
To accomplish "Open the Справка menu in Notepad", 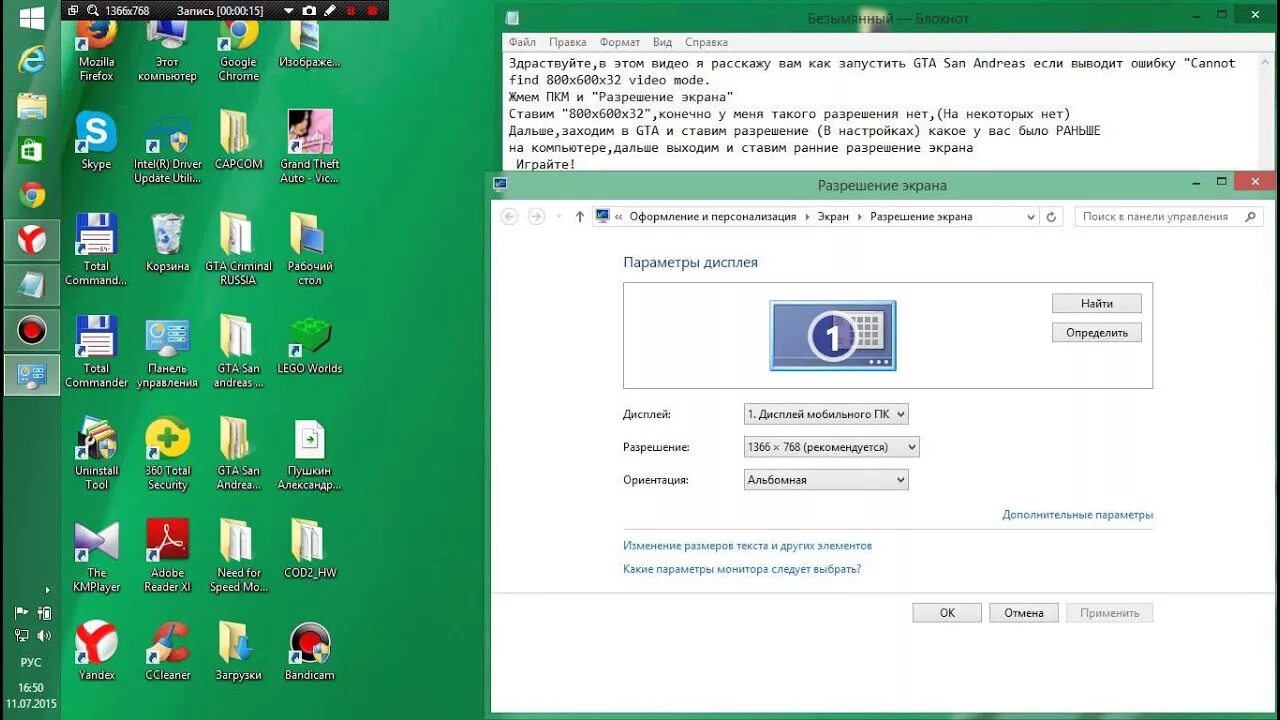I will (x=706, y=43).
